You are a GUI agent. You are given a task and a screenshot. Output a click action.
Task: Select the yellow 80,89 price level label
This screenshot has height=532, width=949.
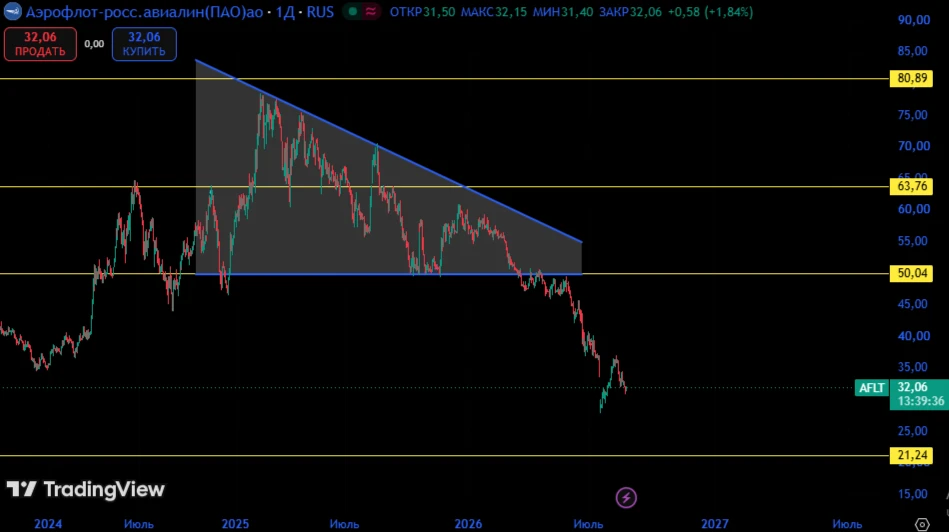[x=911, y=78]
